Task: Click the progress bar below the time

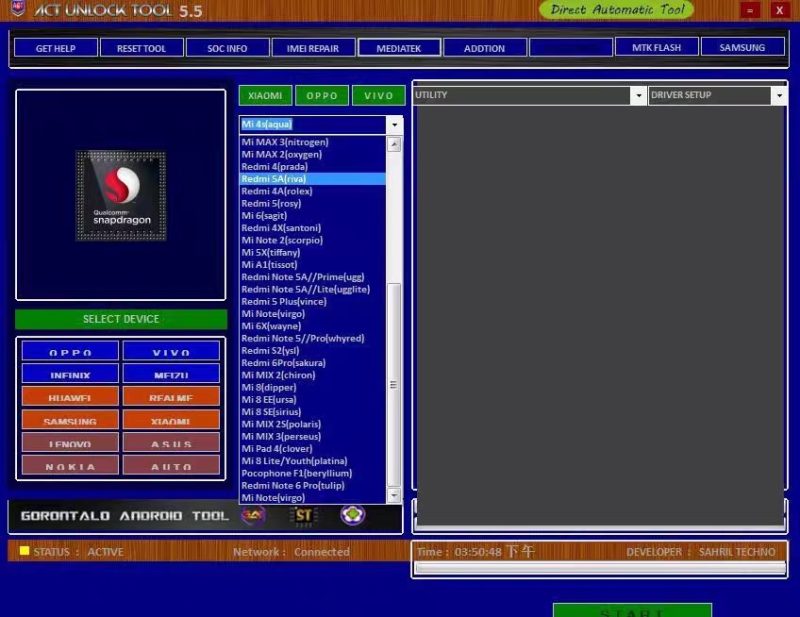Action: pyautogui.click(x=600, y=569)
